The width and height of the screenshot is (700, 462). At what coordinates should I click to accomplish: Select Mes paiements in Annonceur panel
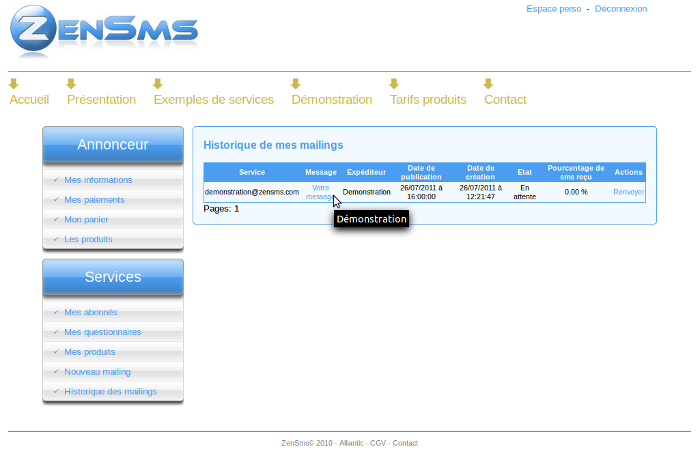point(94,200)
